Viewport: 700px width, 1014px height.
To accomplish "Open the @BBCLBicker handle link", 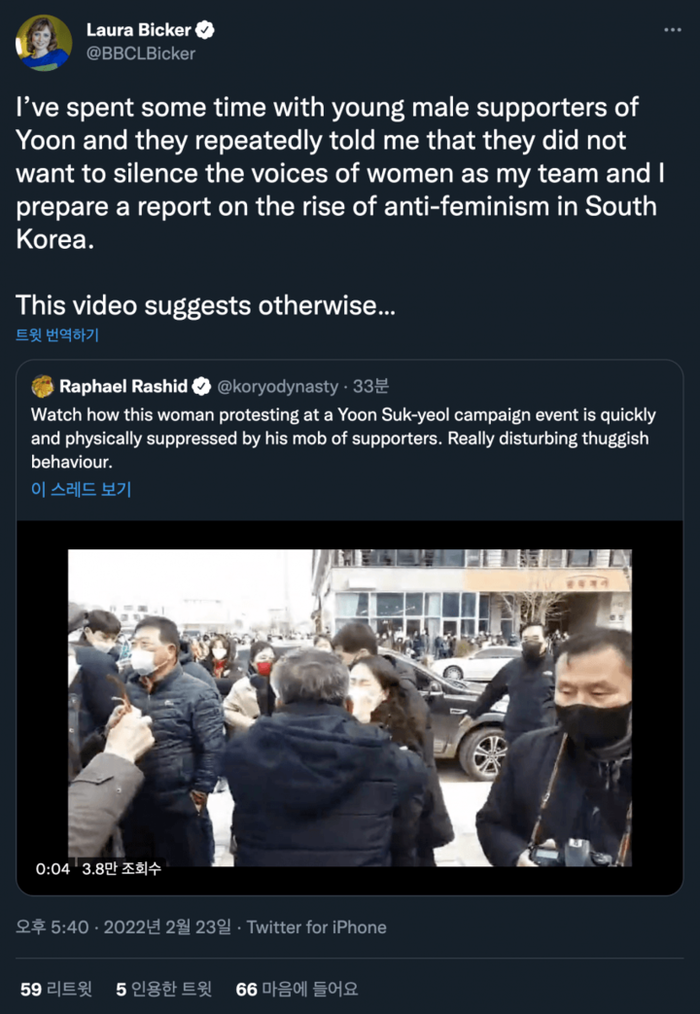I will coord(140,54).
